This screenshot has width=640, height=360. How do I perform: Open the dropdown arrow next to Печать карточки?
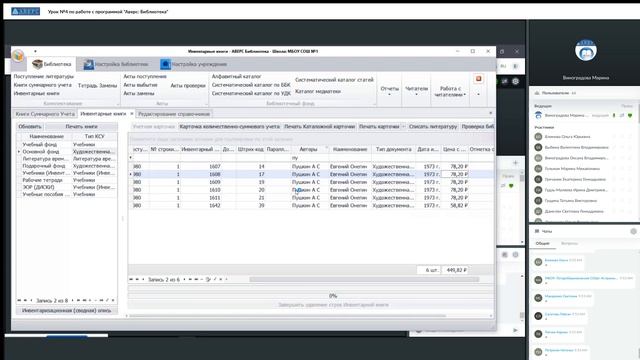pos(403,127)
